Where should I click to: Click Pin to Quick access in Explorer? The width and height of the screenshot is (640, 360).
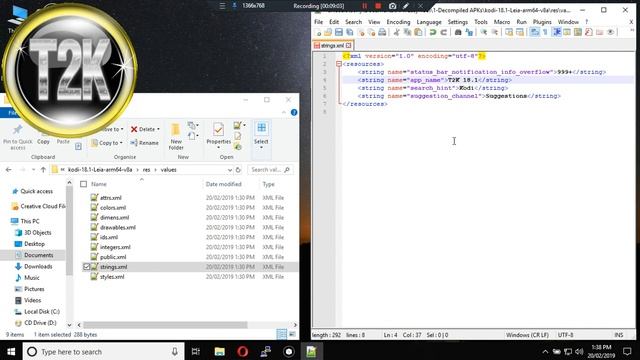click(x=18, y=137)
